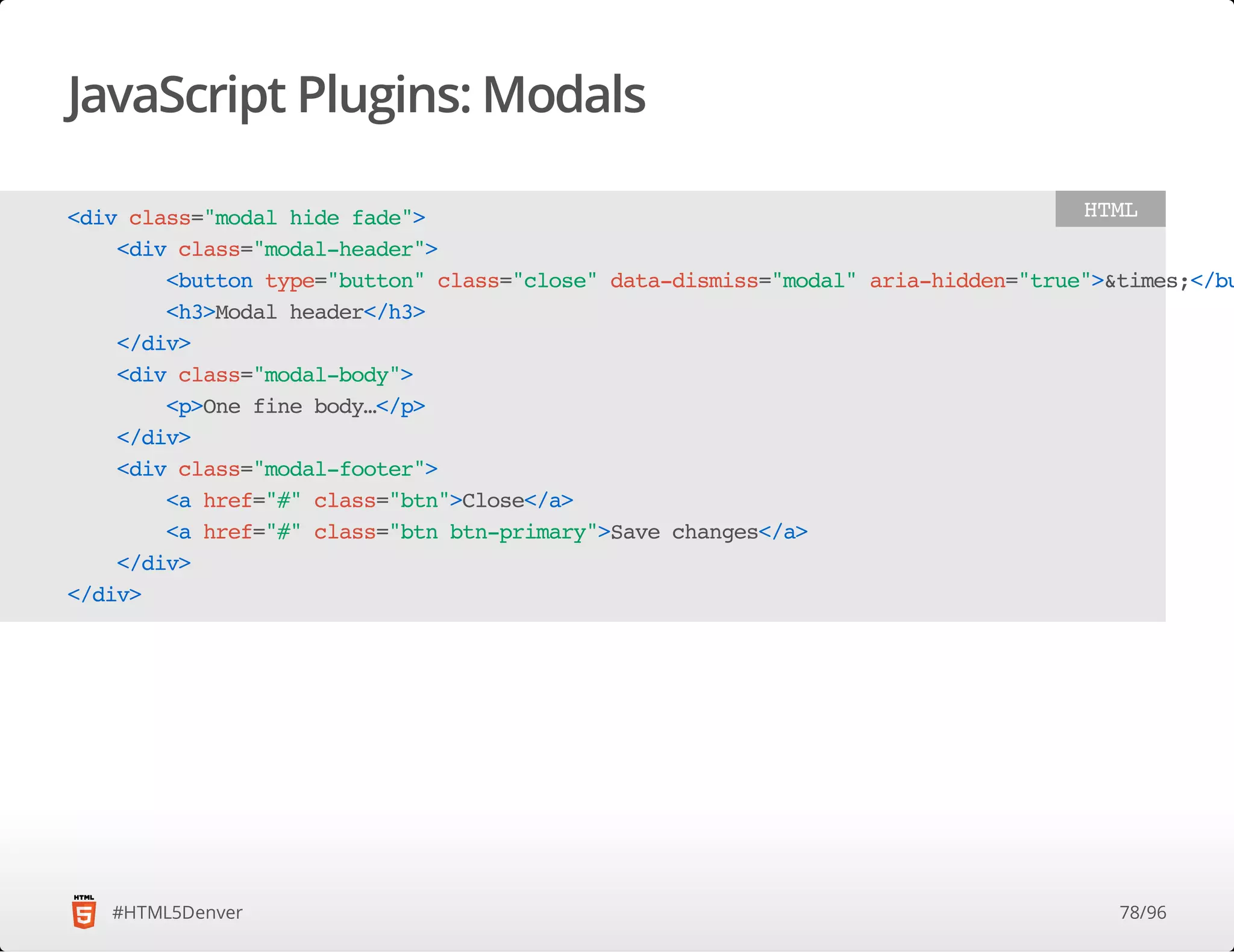The width and height of the screenshot is (1234, 952).
Task: Click the closing </div> after modal-body paragraph
Action: (154, 437)
